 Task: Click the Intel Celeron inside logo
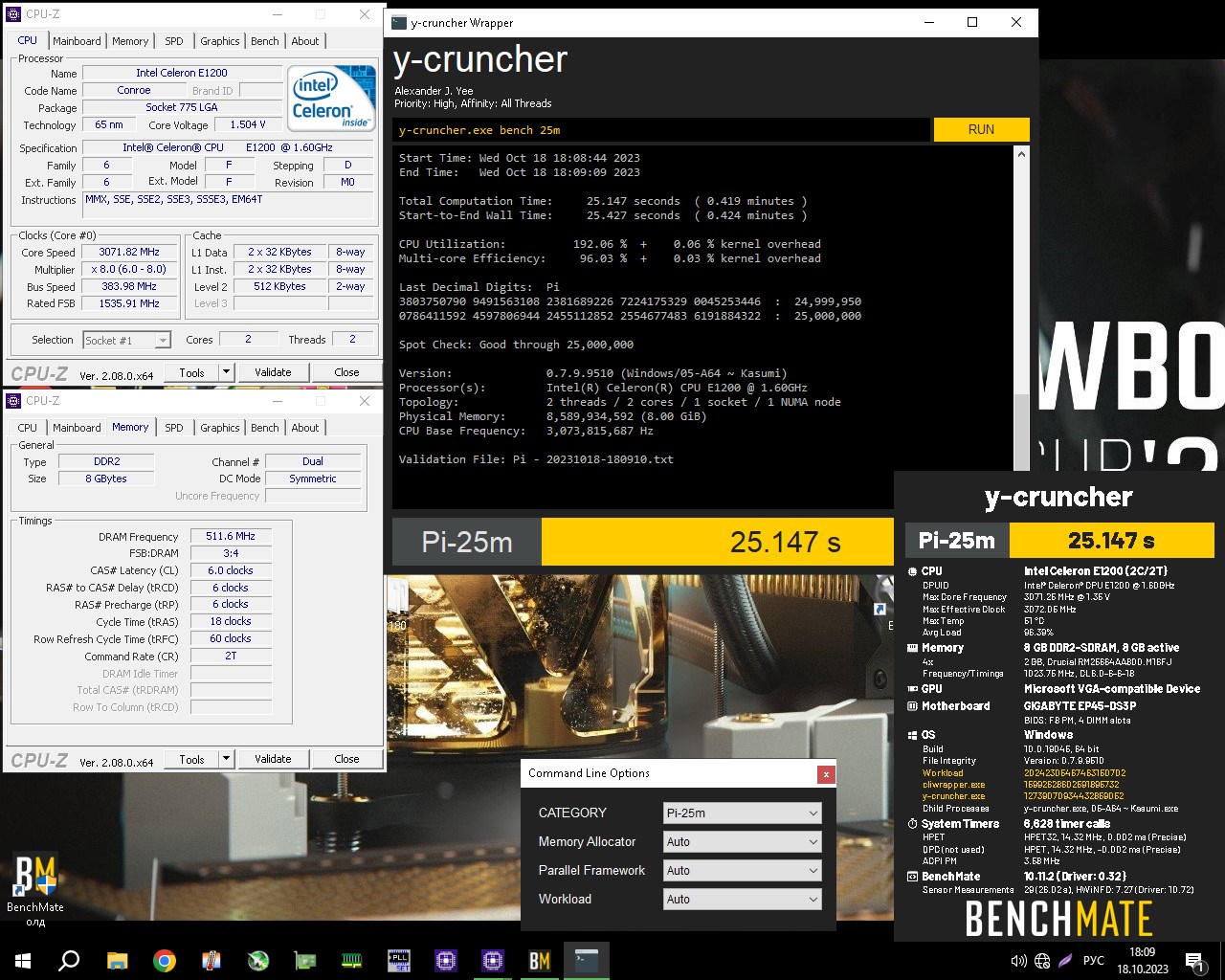click(x=331, y=99)
